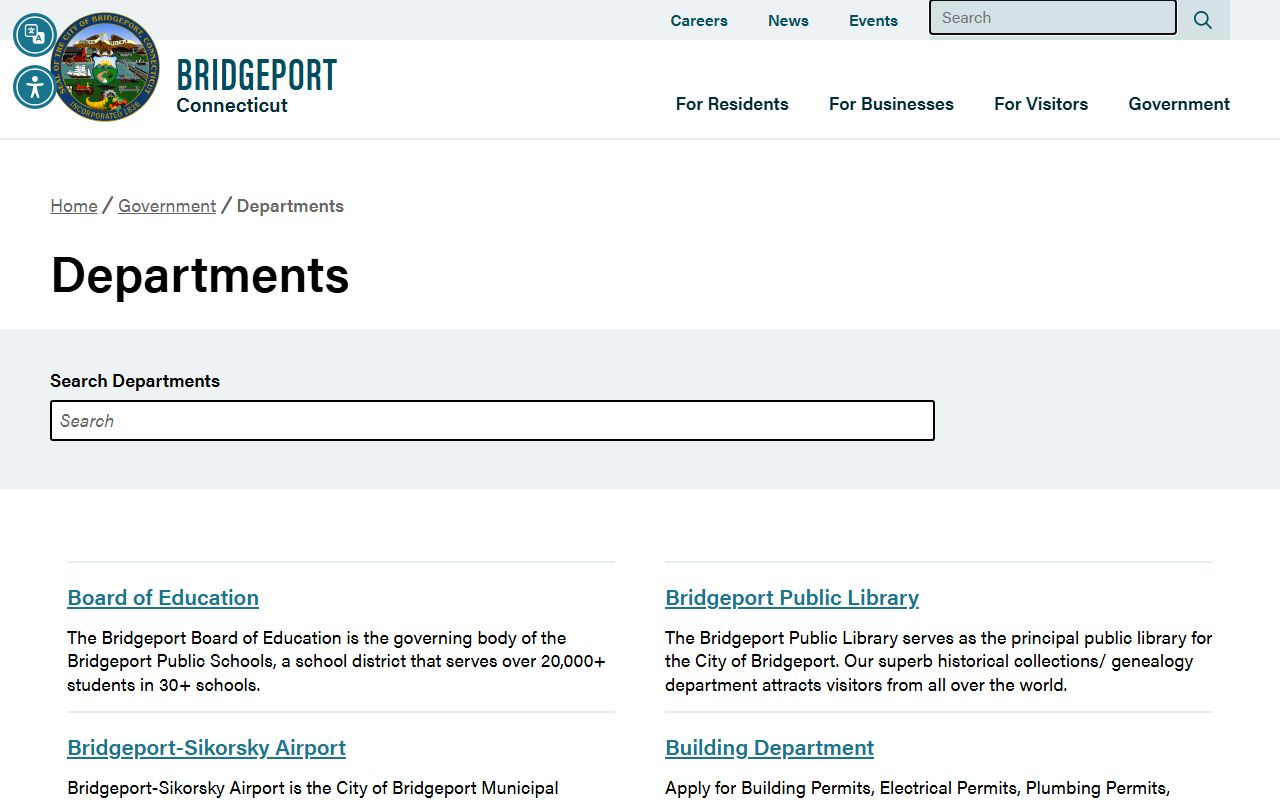This screenshot has width=1280, height=800.
Task: Click the BRIDGEPORT Connecticut site title
Action: click(256, 86)
